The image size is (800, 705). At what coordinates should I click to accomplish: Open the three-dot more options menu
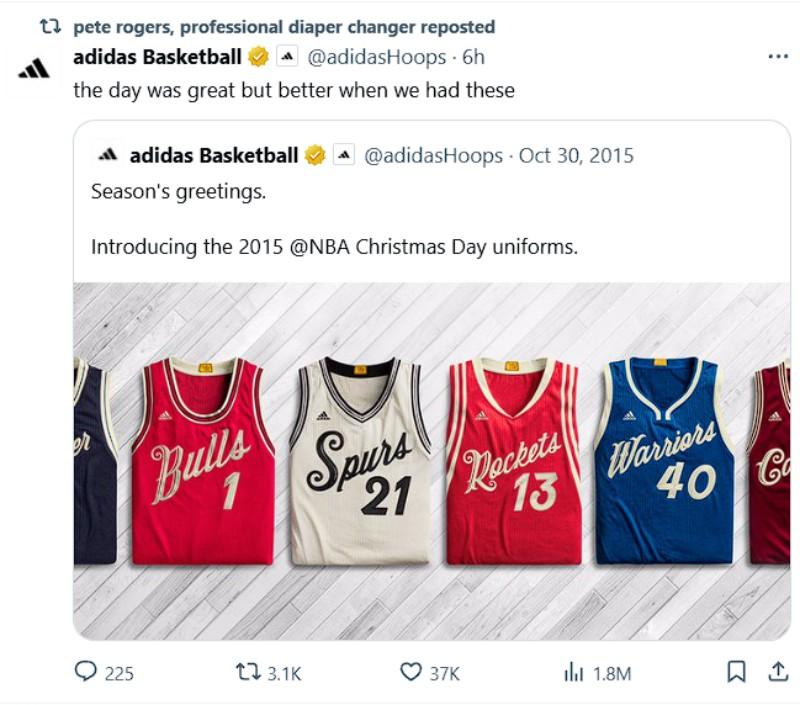pyautogui.click(x=778, y=57)
